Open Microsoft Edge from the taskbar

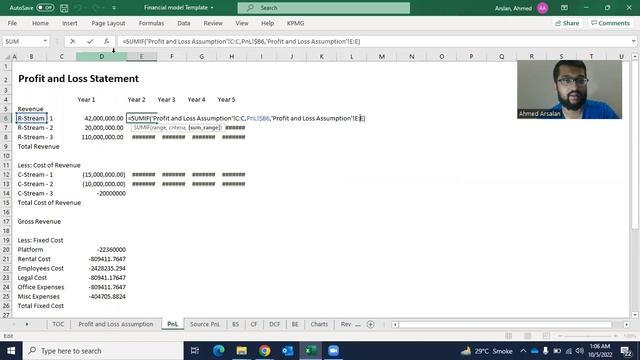tap(218, 351)
